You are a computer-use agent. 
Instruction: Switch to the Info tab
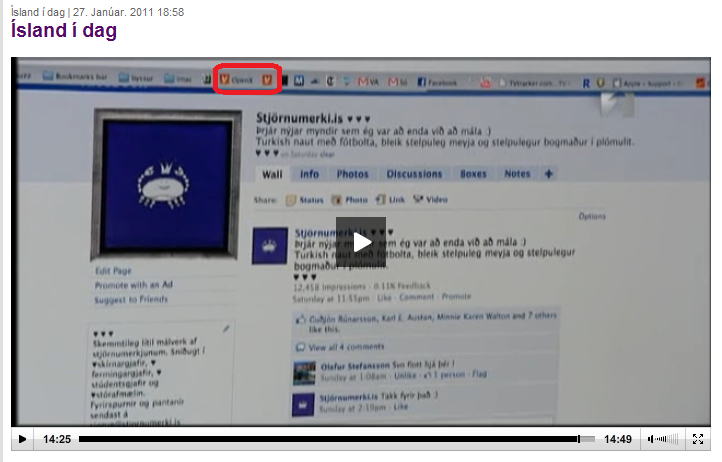310,174
